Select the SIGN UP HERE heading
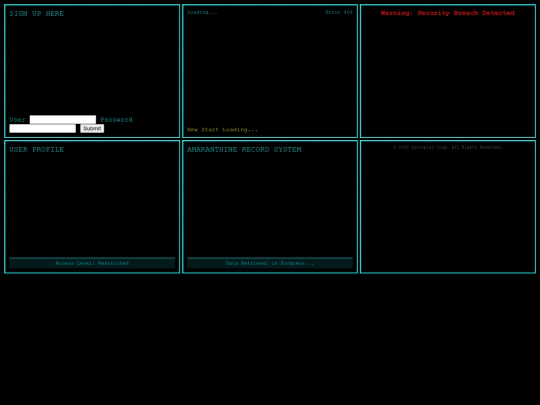This screenshot has height=405, width=540. click(x=37, y=14)
